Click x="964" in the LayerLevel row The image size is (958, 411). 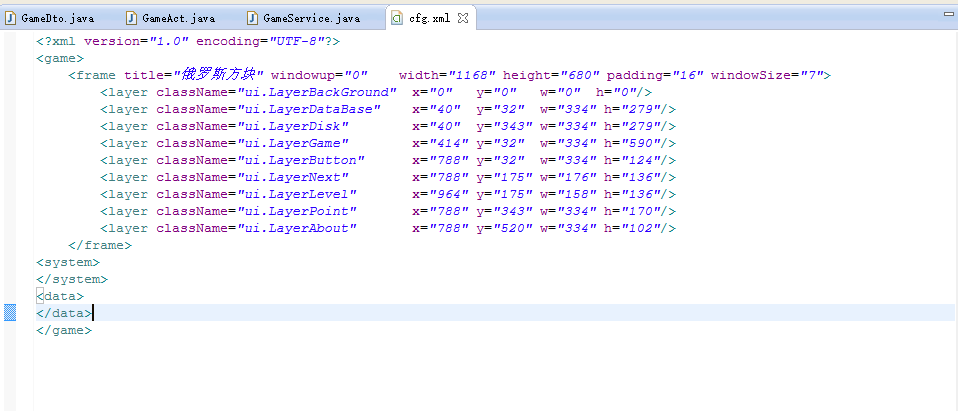(441, 194)
